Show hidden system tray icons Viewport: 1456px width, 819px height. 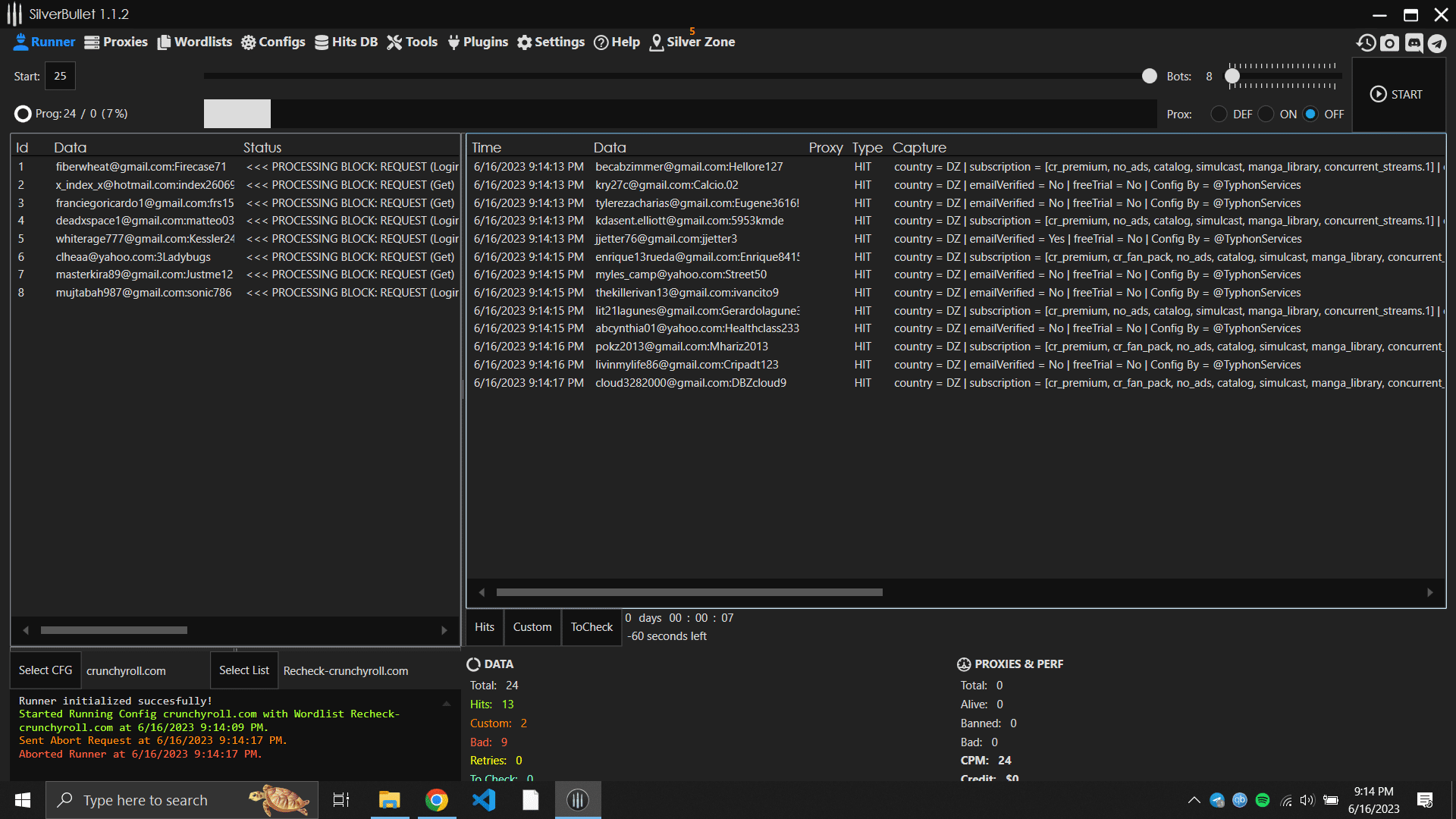[x=1194, y=800]
